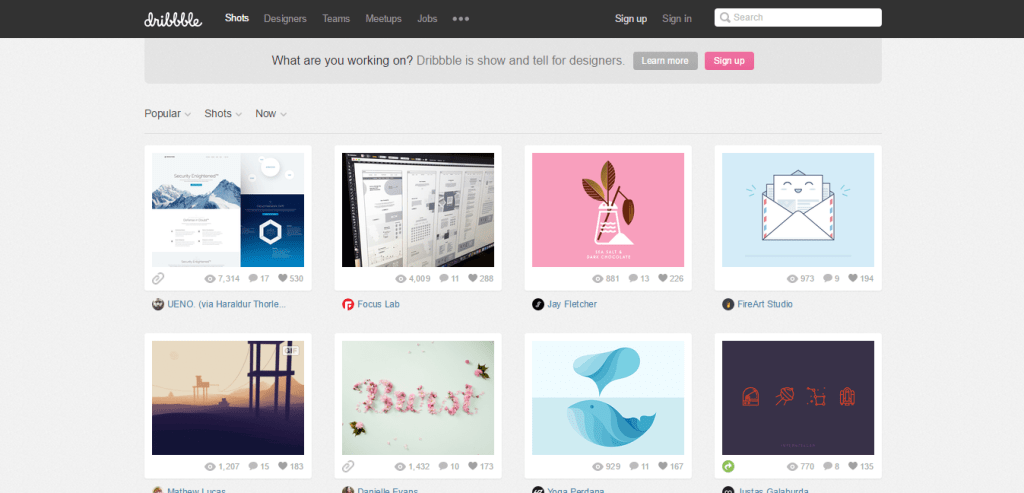Expand the Now timeframe dropdown
The image size is (1024, 493).
coord(271,114)
